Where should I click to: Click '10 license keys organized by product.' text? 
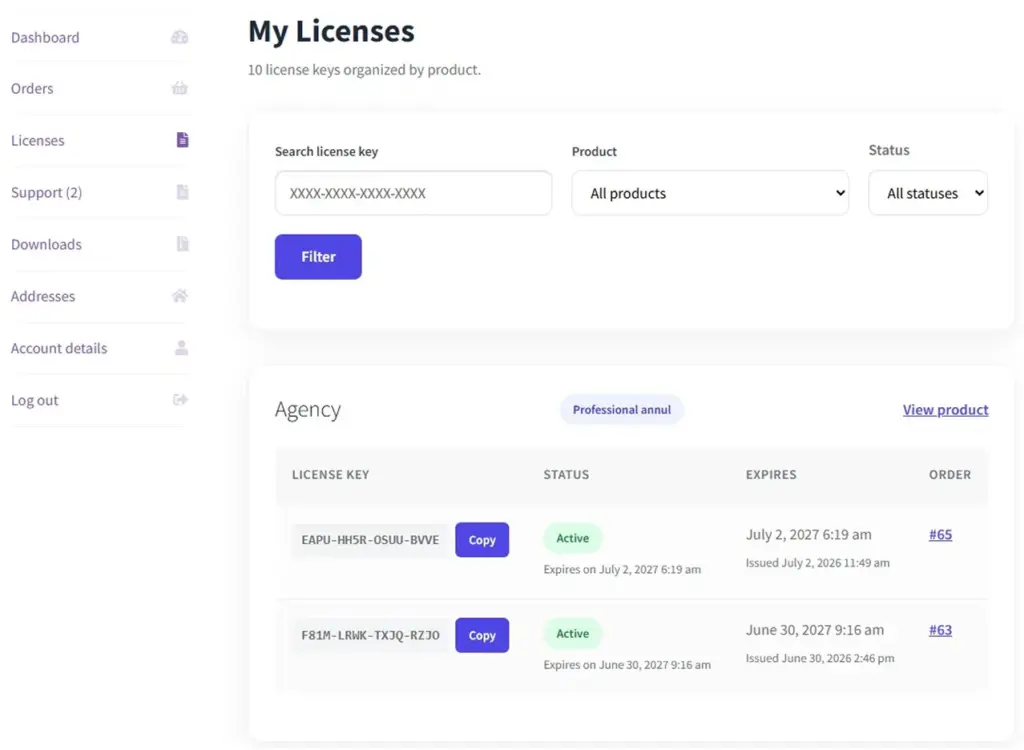364,70
